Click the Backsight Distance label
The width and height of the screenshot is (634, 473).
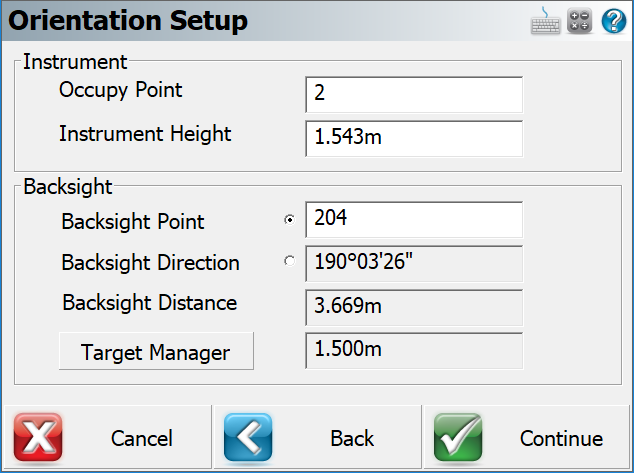click(x=150, y=303)
